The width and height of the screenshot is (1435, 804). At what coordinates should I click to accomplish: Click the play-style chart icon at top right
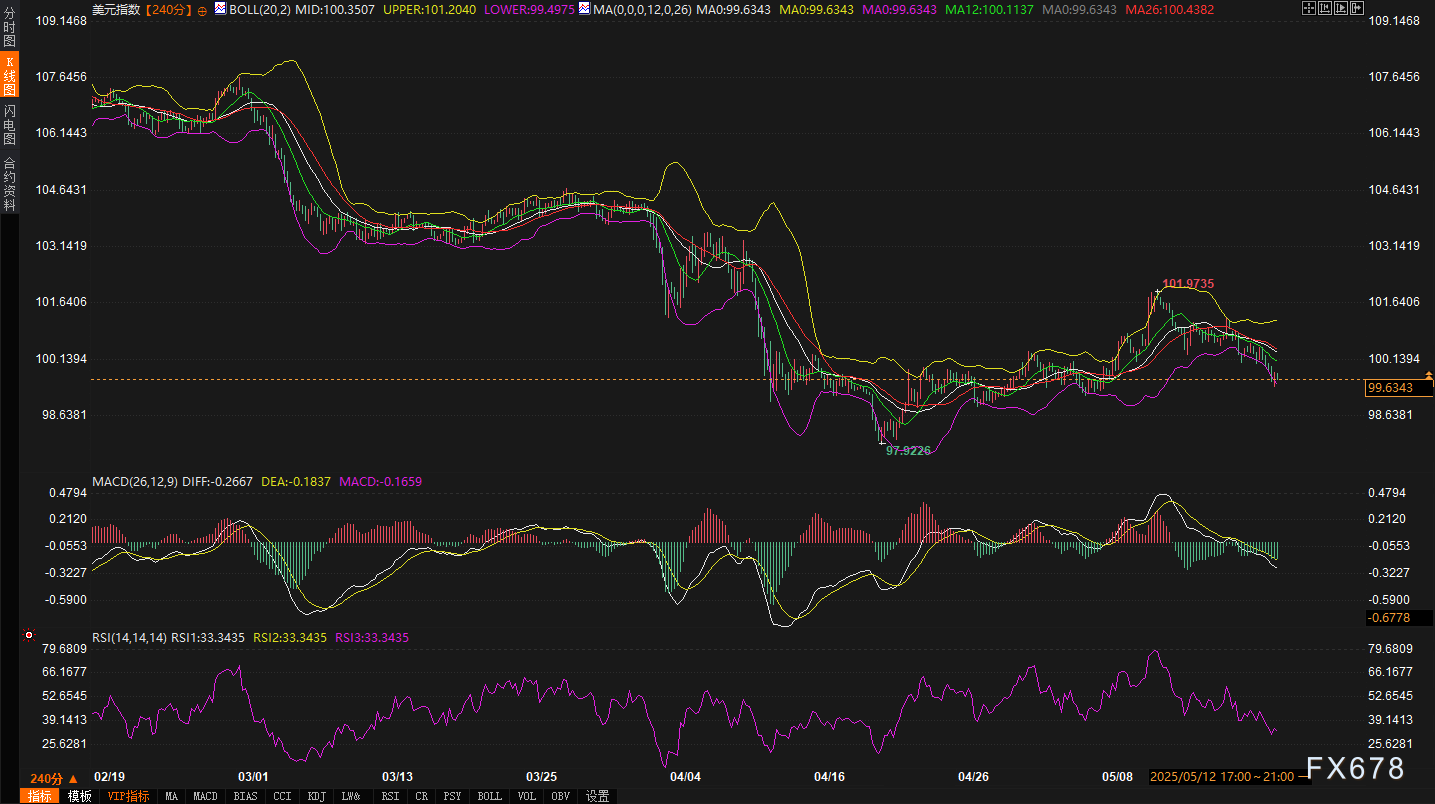[1342, 8]
